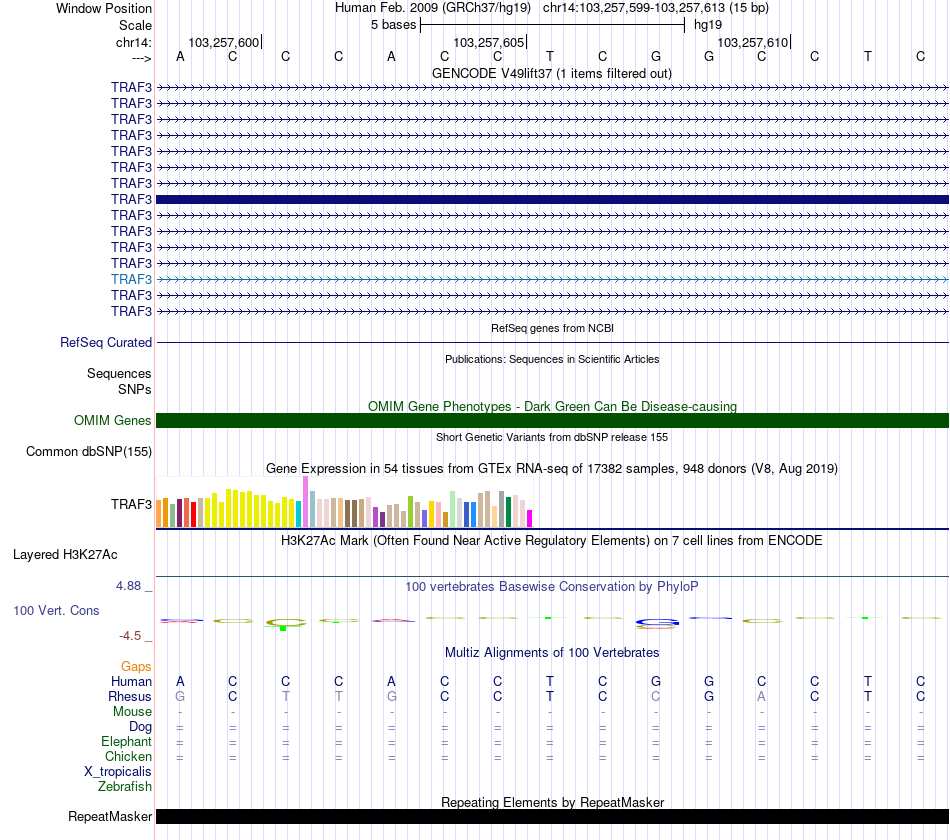The width and height of the screenshot is (950, 840).
Task: Click the OMIM Genes track label
Action: (x=112, y=421)
